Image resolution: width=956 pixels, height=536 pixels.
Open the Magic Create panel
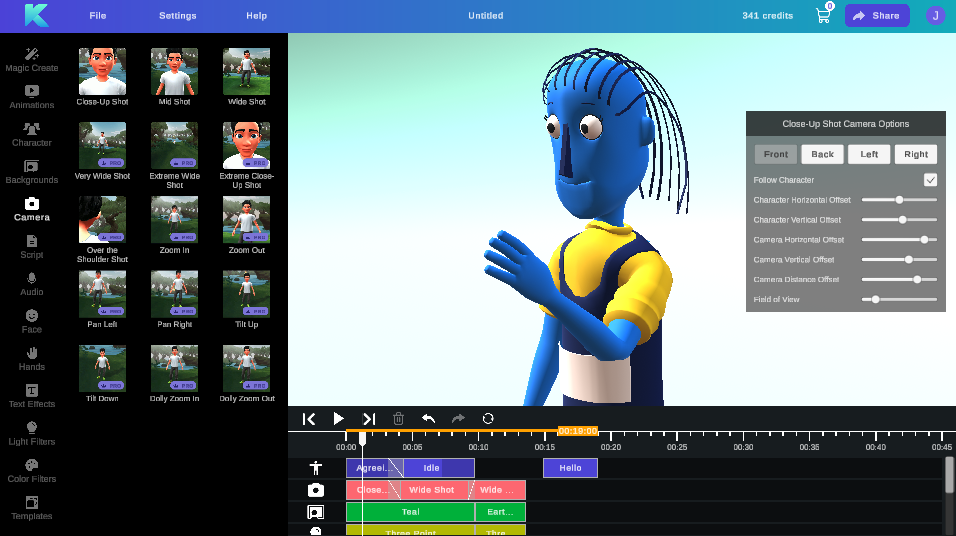coord(32,59)
